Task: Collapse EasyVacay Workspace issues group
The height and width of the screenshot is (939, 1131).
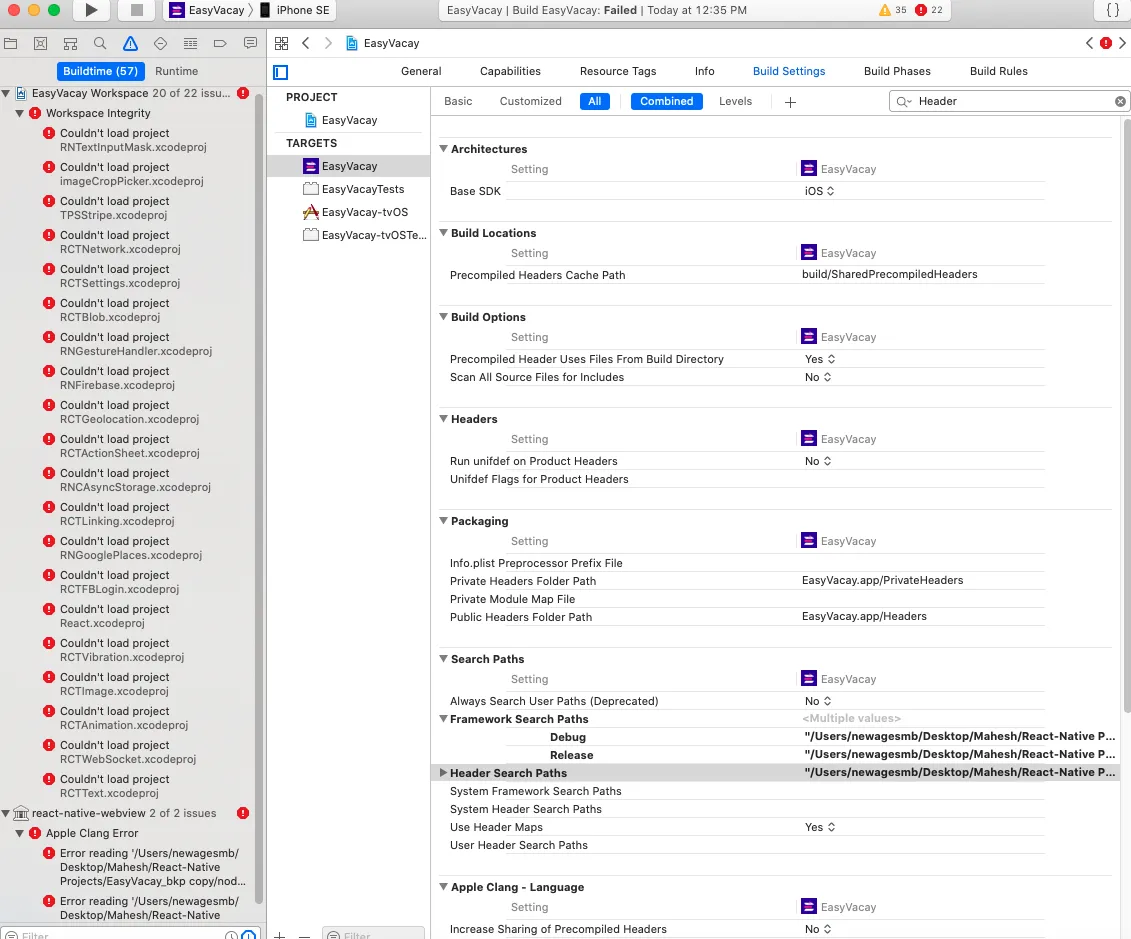Action: click(x=6, y=93)
